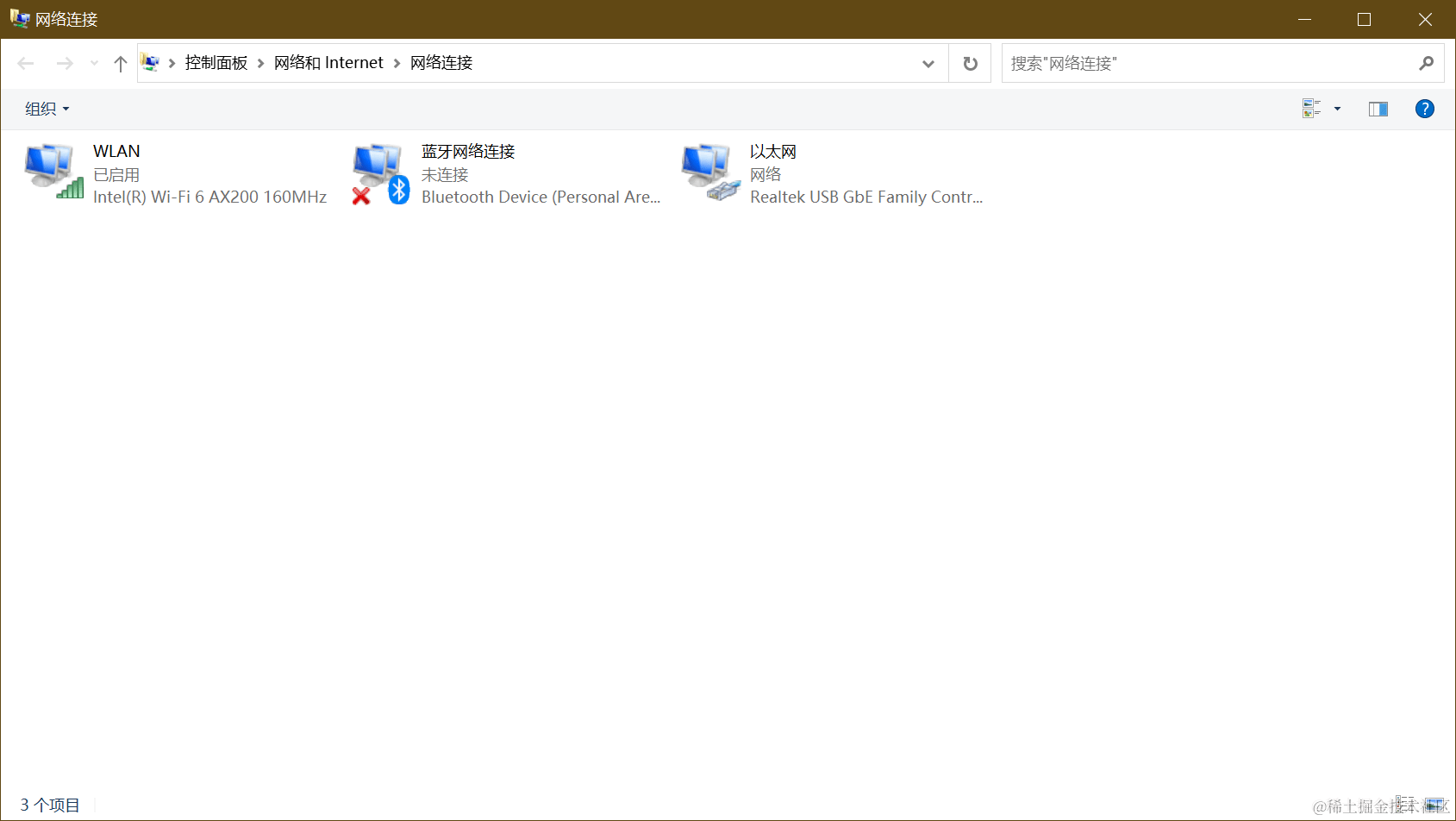Open 网络和 Internet from breadcrumb
This screenshot has height=821, width=1456.
(x=328, y=62)
